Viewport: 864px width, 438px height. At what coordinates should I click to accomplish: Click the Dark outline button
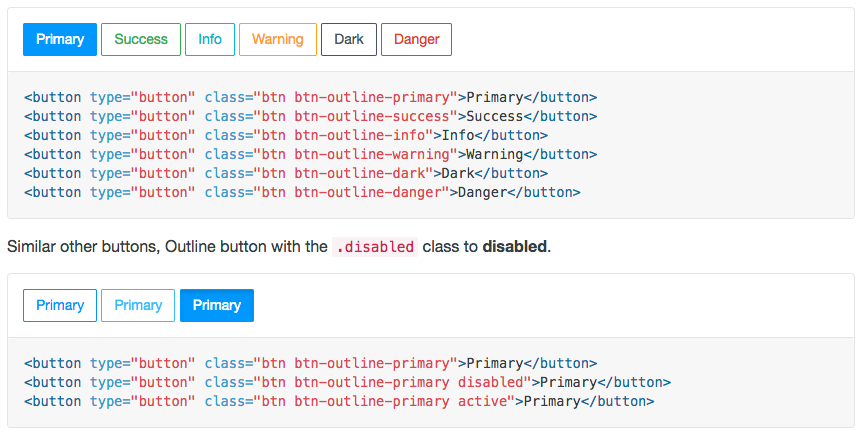point(349,39)
